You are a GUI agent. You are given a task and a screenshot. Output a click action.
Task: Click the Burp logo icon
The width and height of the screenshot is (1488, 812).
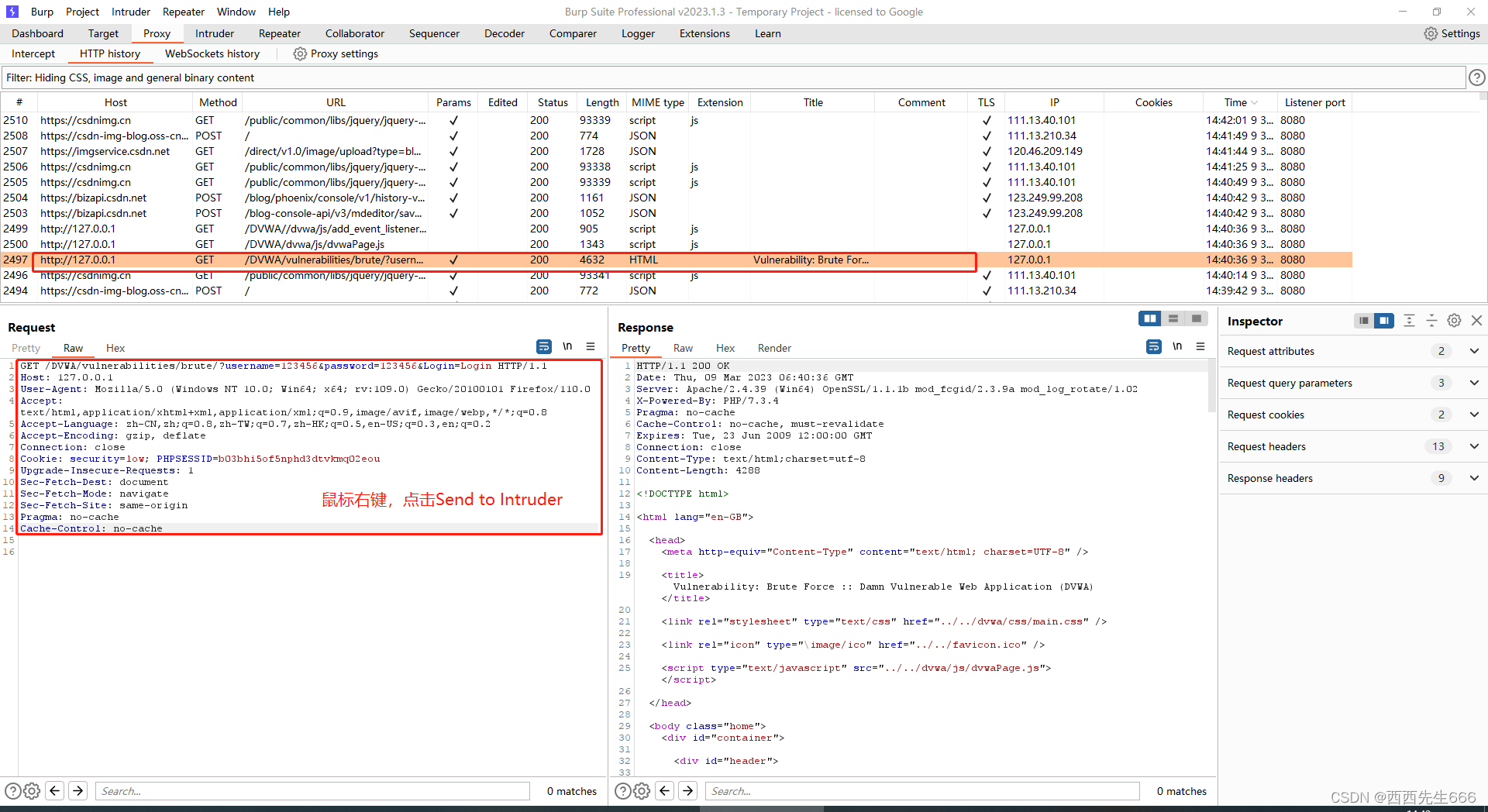pyautogui.click(x=12, y=12)
